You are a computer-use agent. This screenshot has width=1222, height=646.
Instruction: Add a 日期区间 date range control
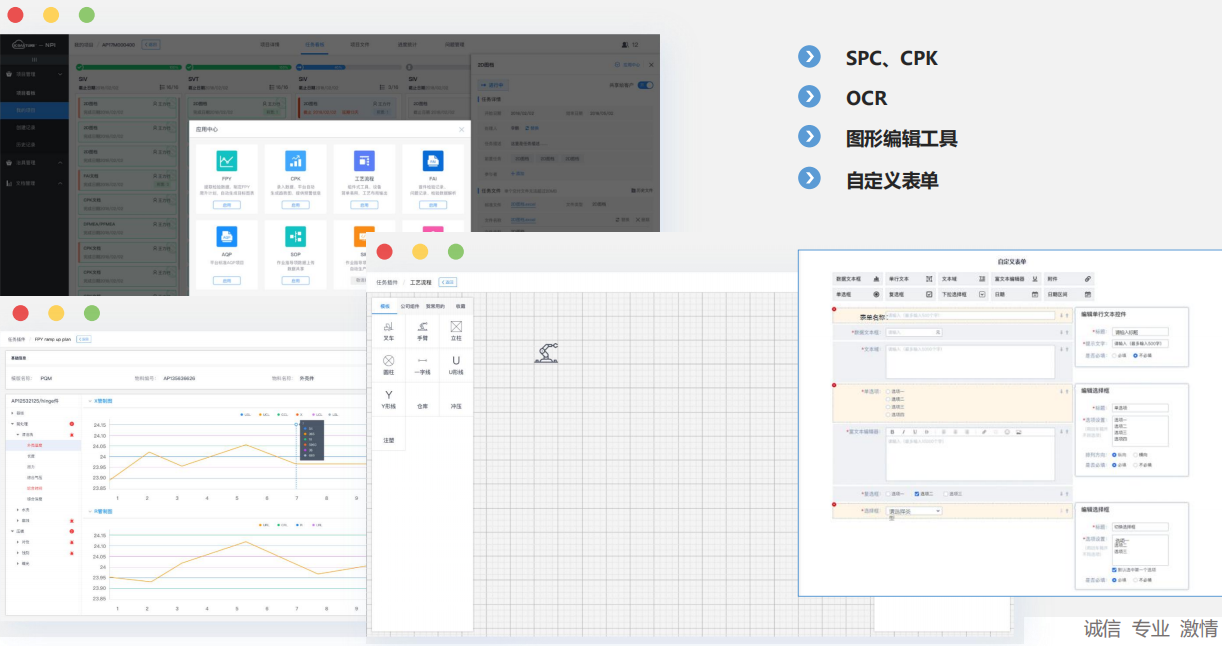tap(1069, 295)
